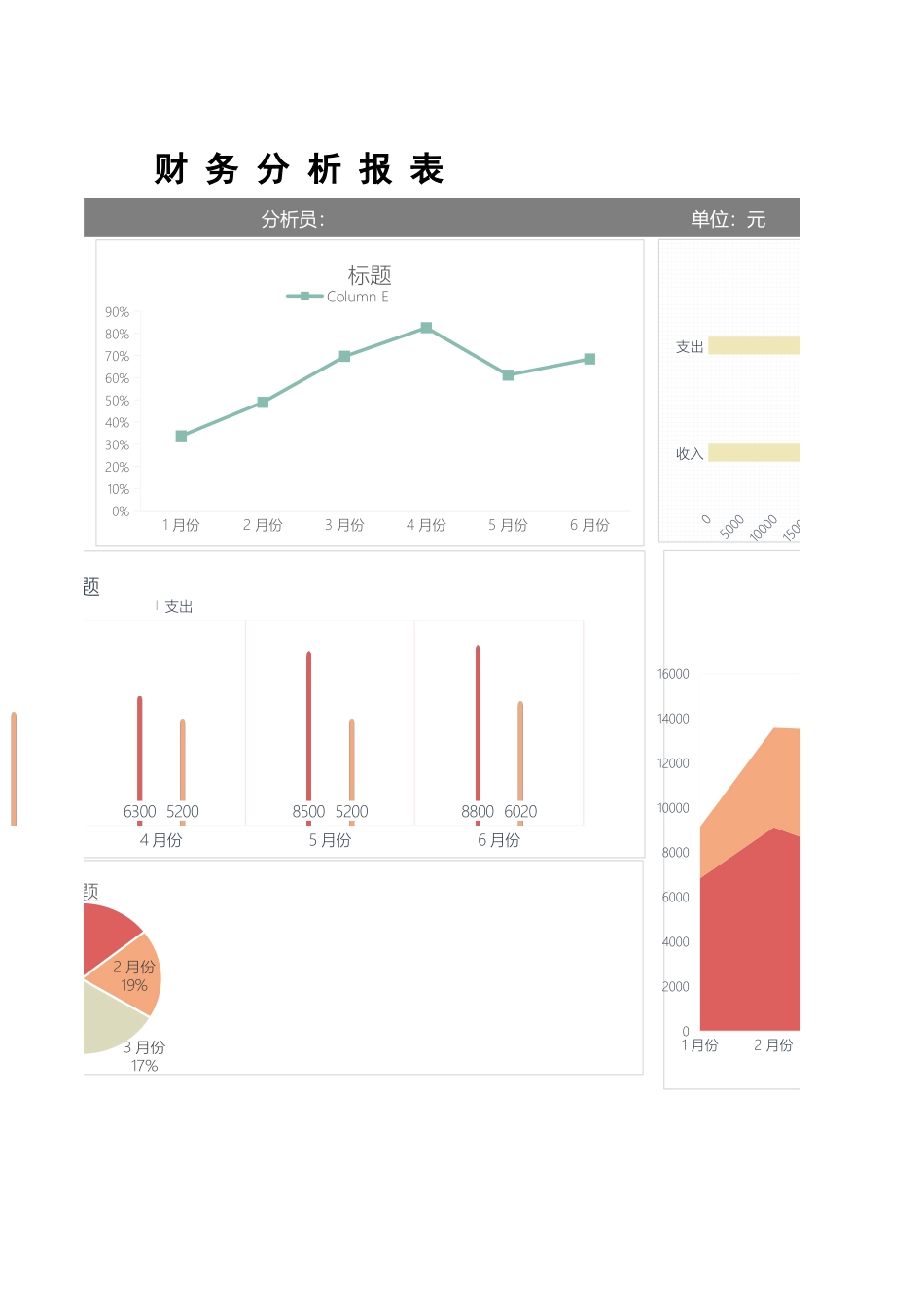Select the red 8500 column in 5月份
Screen dimensions: 924x1307
click(309, 724)
